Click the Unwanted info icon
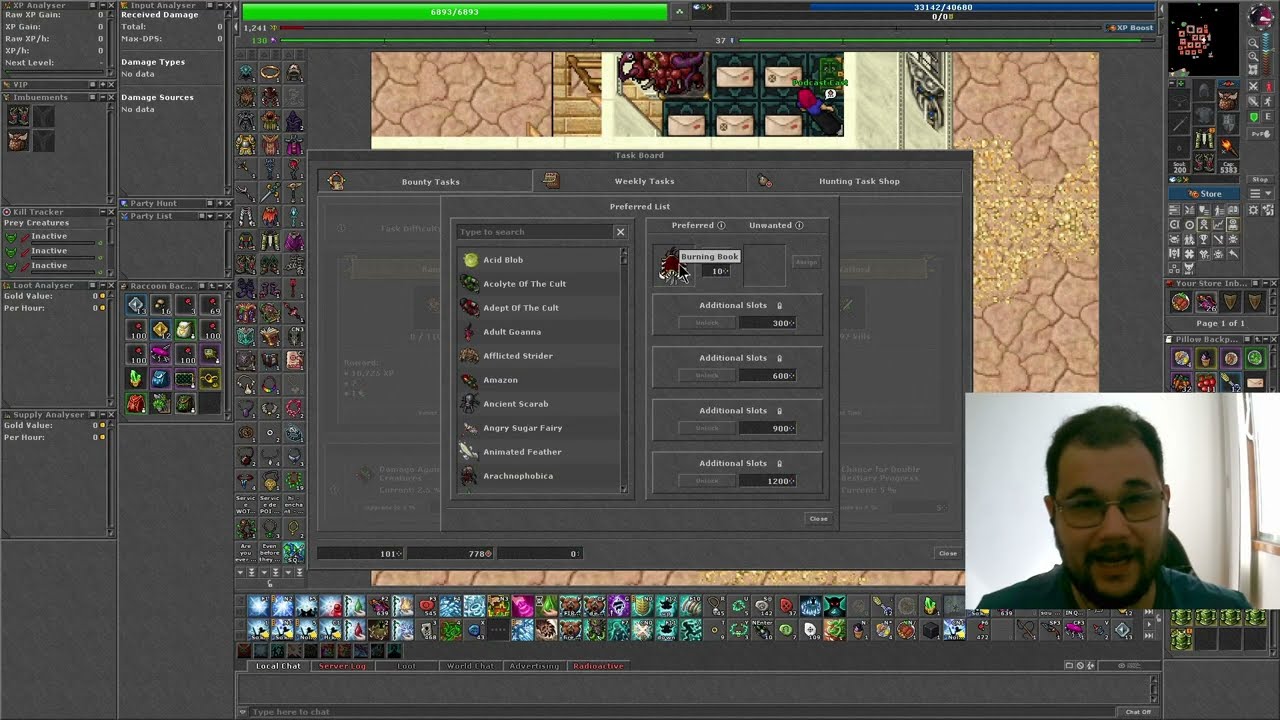1280x720 pixels. (799, 225)
